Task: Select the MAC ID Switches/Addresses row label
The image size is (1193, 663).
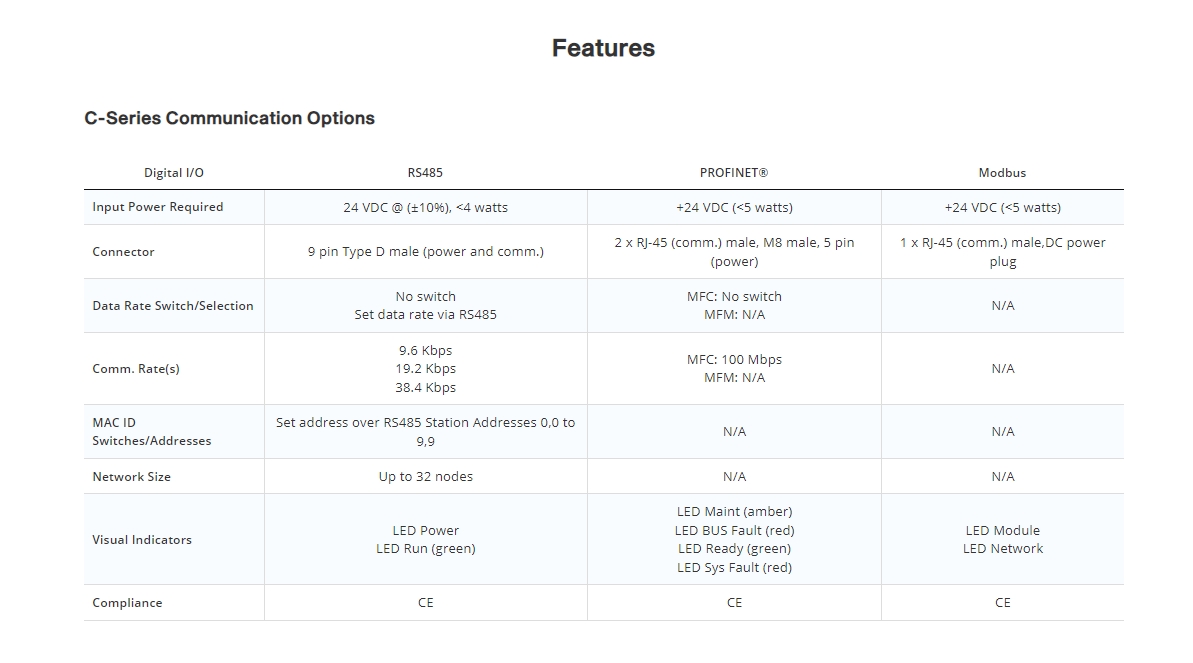Action: pos(152,432)
